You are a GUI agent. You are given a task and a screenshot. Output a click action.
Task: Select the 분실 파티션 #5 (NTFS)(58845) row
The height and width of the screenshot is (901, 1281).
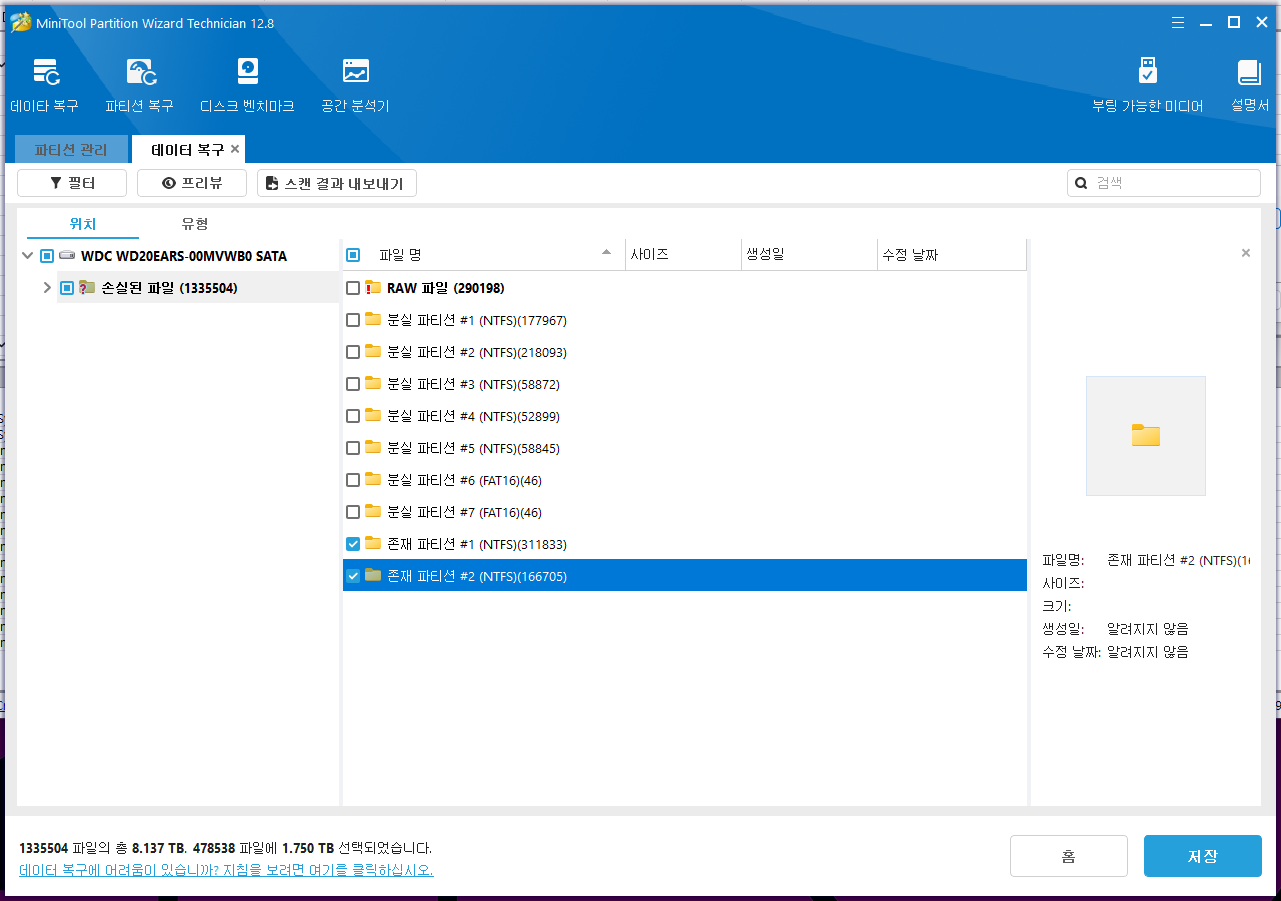685,448
